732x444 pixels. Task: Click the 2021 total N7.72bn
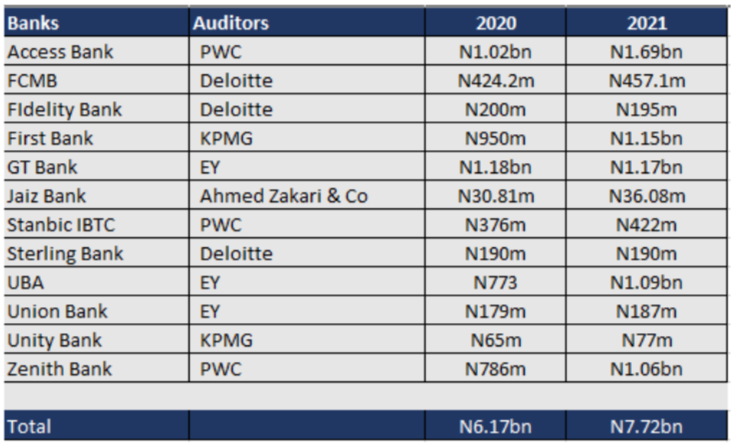pyautogui.click(x=646, y=427)
